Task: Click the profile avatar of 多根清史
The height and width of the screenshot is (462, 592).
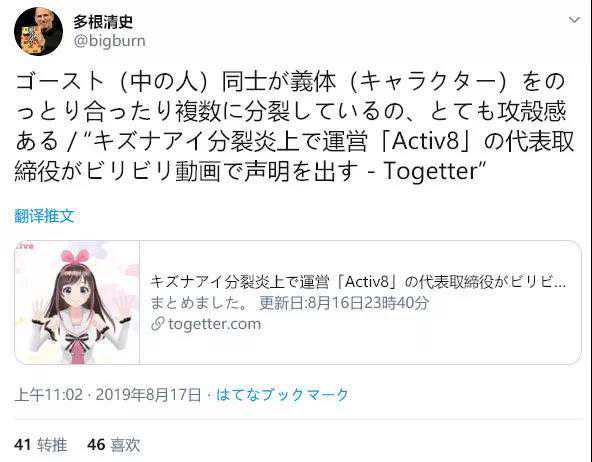Action: (x=38, y=31)
